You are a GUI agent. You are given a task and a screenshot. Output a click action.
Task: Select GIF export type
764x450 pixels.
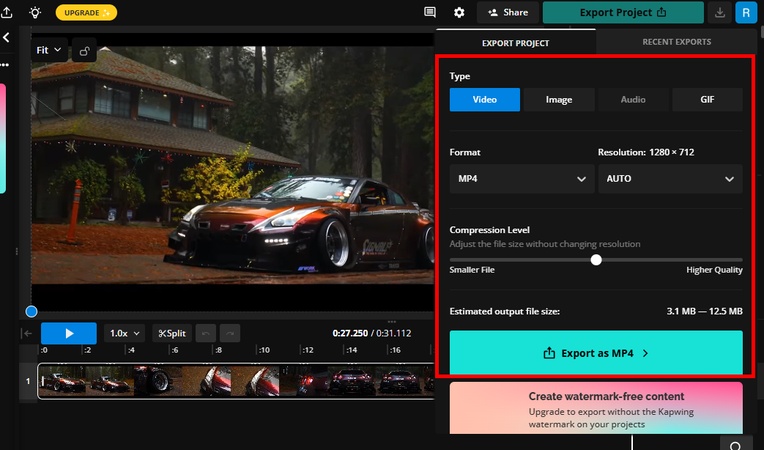(x=707, y=99)
